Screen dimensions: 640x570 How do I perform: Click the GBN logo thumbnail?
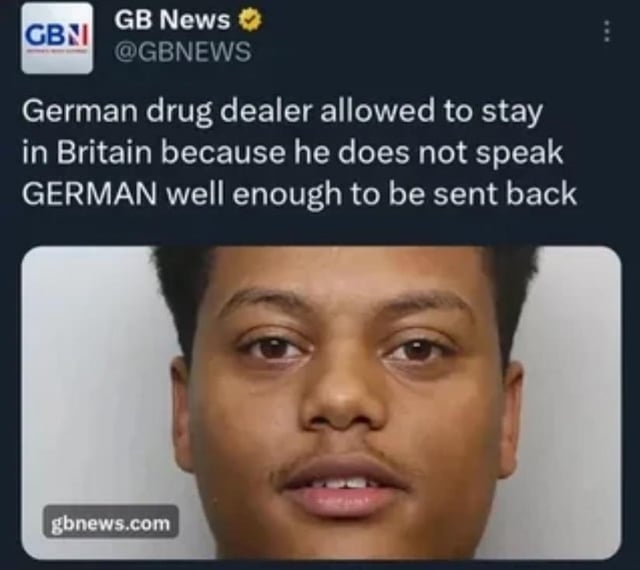(x=57, y=38)
